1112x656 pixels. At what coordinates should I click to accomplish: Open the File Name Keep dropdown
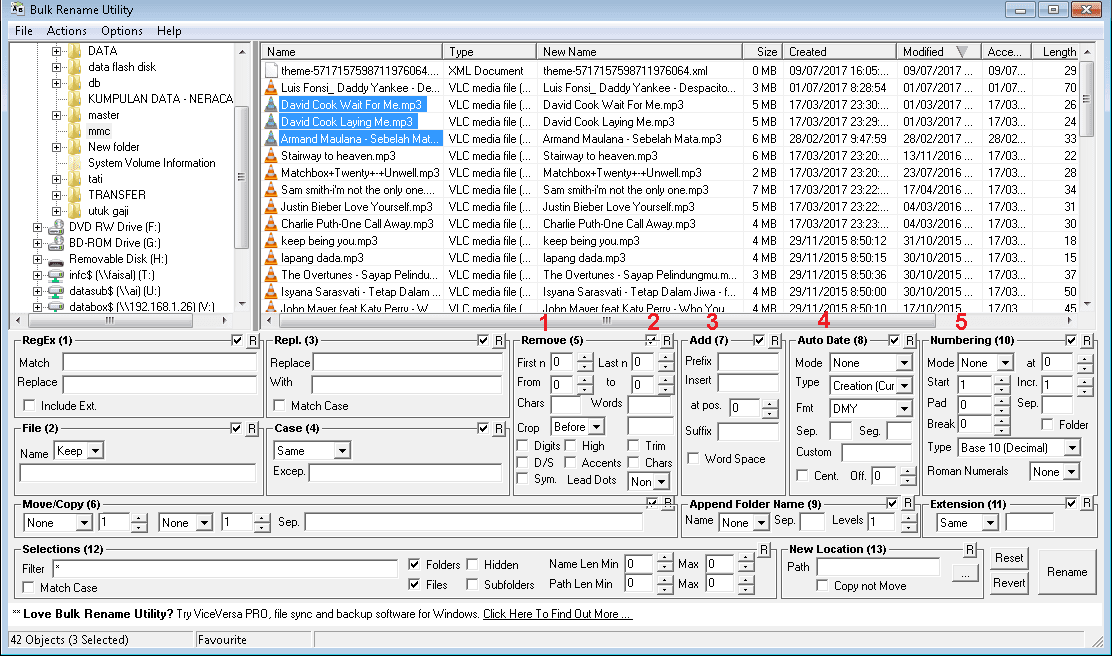tap(79, 451)
